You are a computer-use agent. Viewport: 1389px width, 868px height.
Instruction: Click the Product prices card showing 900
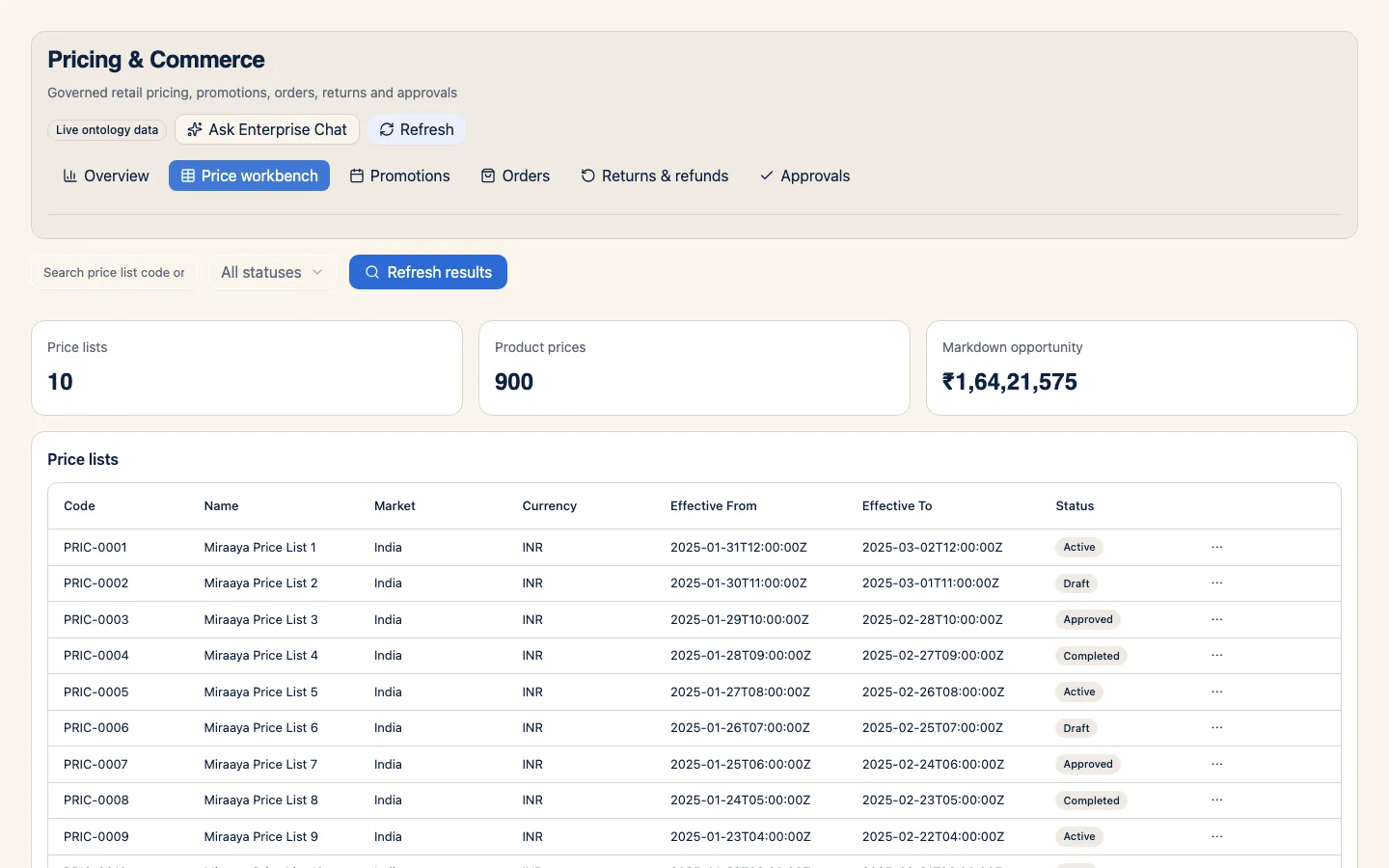click(694, 367)
